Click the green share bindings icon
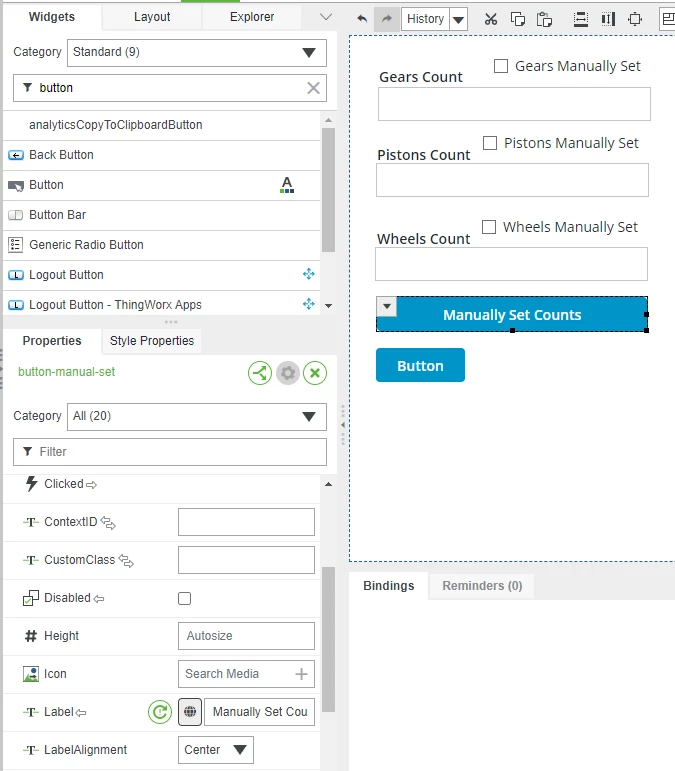The image size is (675, 771). pos(260,373)
